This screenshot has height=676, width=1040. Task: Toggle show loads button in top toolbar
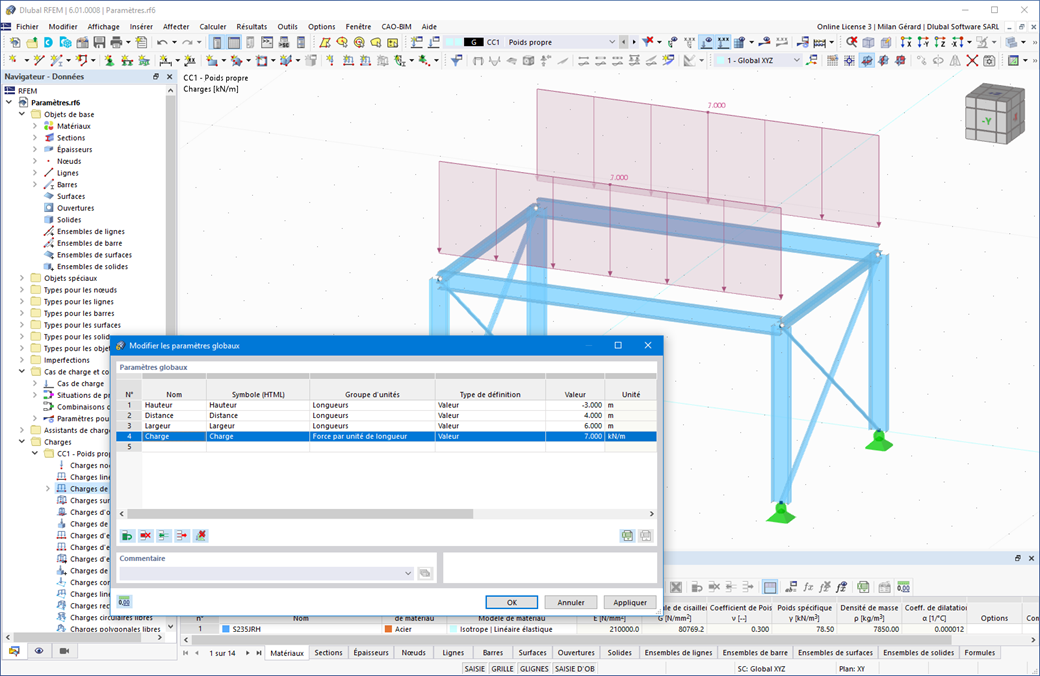[x=707, y=42]
